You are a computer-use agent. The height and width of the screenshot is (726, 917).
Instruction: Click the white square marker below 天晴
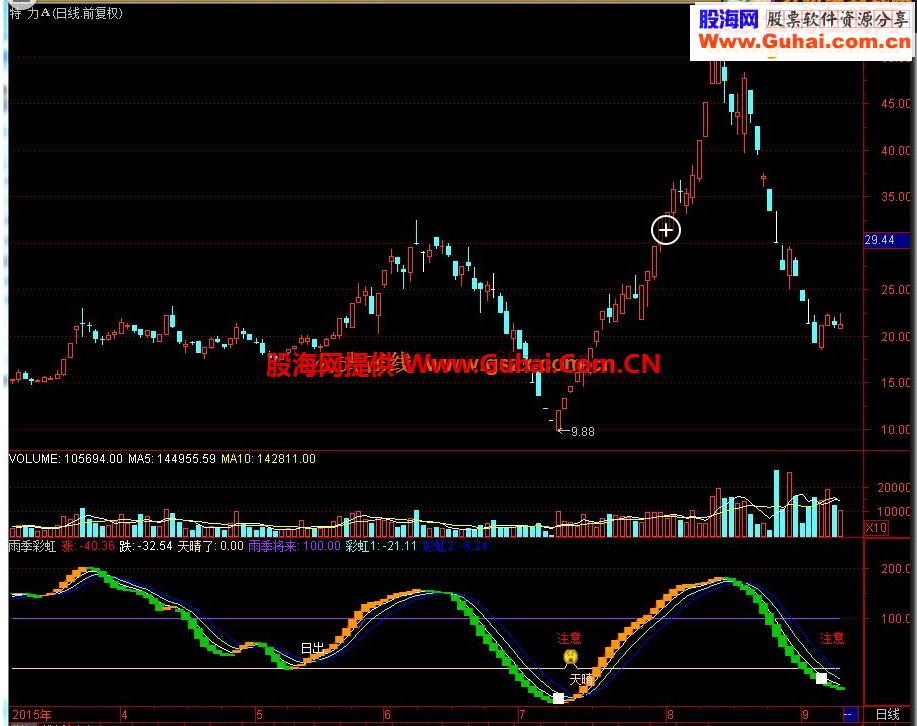tap(559, 698)
